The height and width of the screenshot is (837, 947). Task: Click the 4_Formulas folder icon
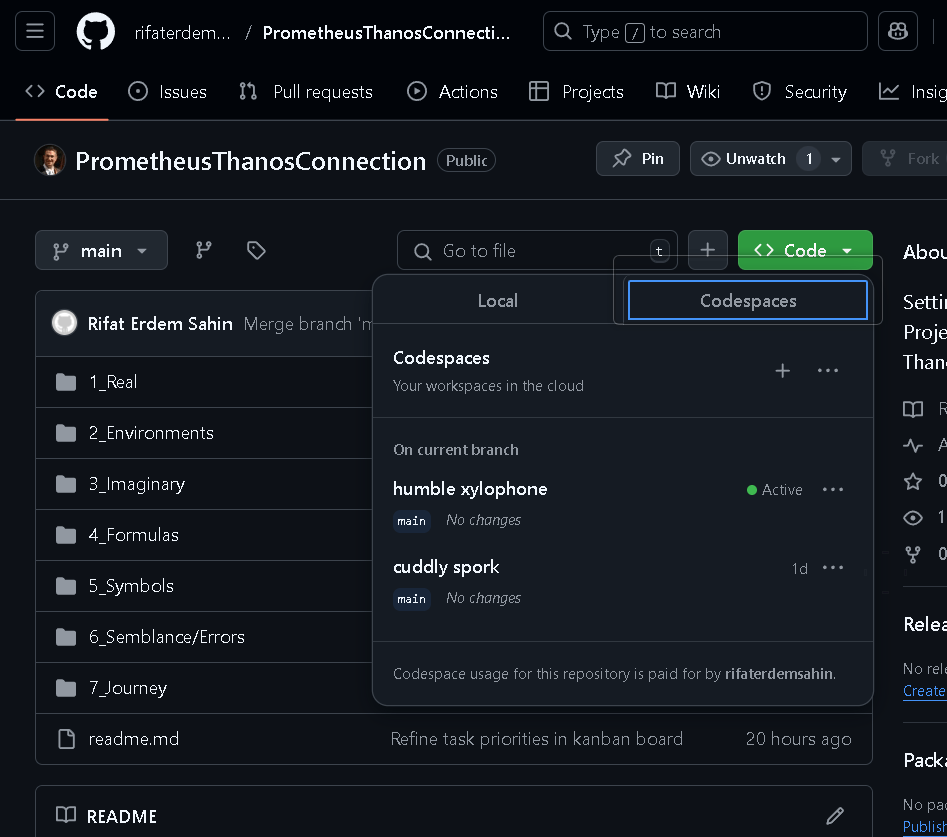(x=66, y=535)
